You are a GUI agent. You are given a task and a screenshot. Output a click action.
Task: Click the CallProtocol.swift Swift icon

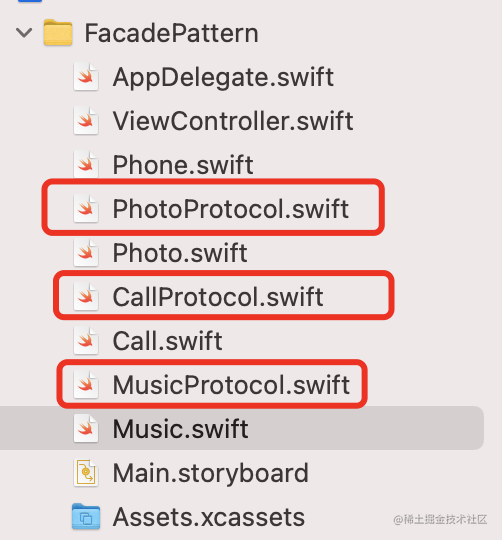[x=86, y=297]
